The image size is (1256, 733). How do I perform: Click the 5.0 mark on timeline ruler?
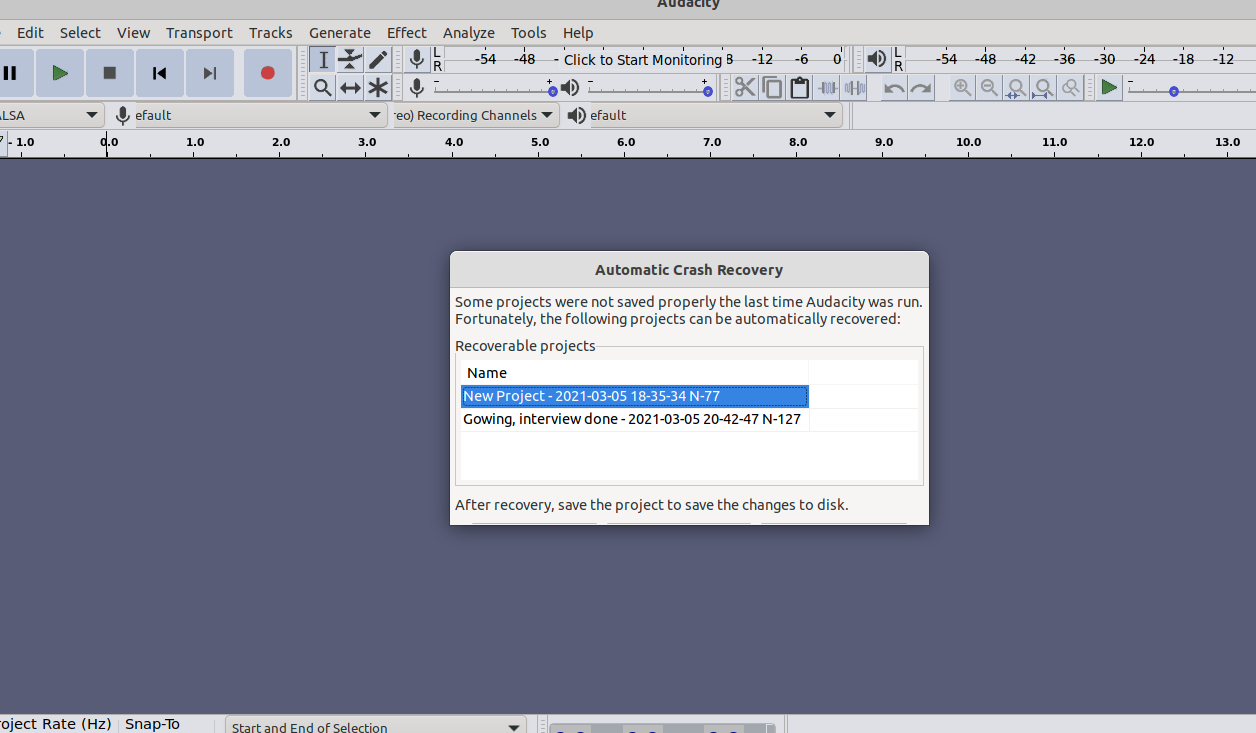[540, 143]
